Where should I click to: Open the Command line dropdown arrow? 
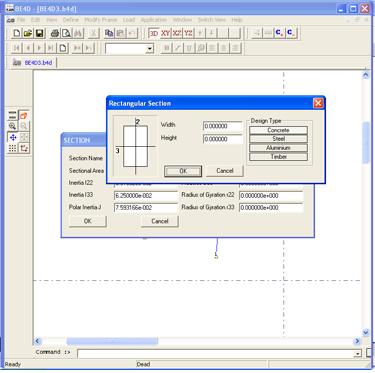[358, 353]
